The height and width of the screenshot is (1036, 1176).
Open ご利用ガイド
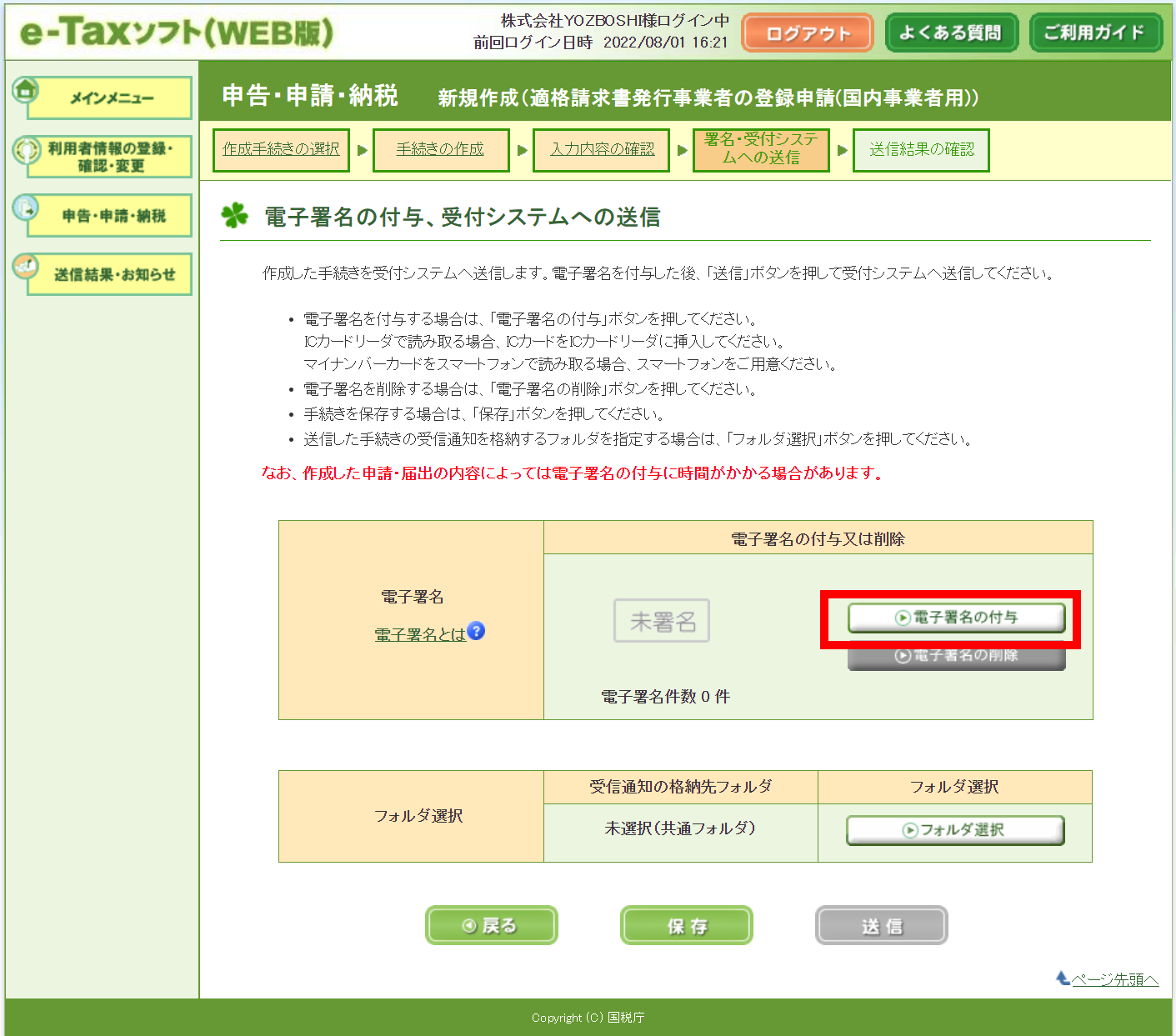point(1095,33)
